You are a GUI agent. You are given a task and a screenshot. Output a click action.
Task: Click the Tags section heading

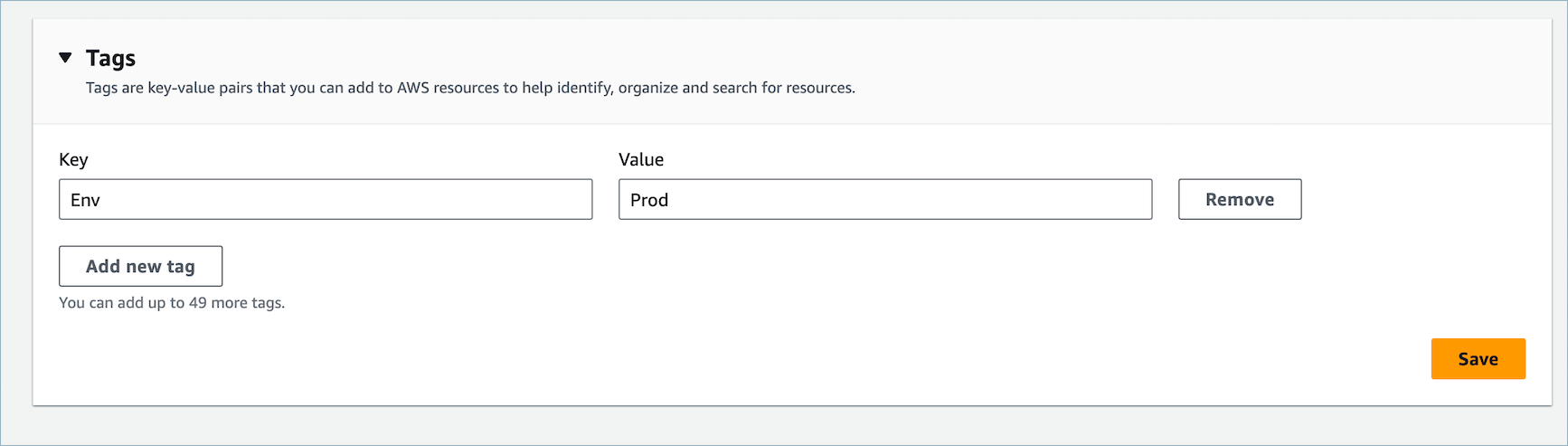[x=110, y=59]
